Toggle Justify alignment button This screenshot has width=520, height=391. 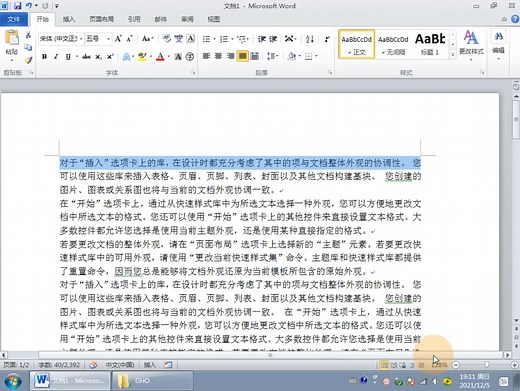[243, 56]
